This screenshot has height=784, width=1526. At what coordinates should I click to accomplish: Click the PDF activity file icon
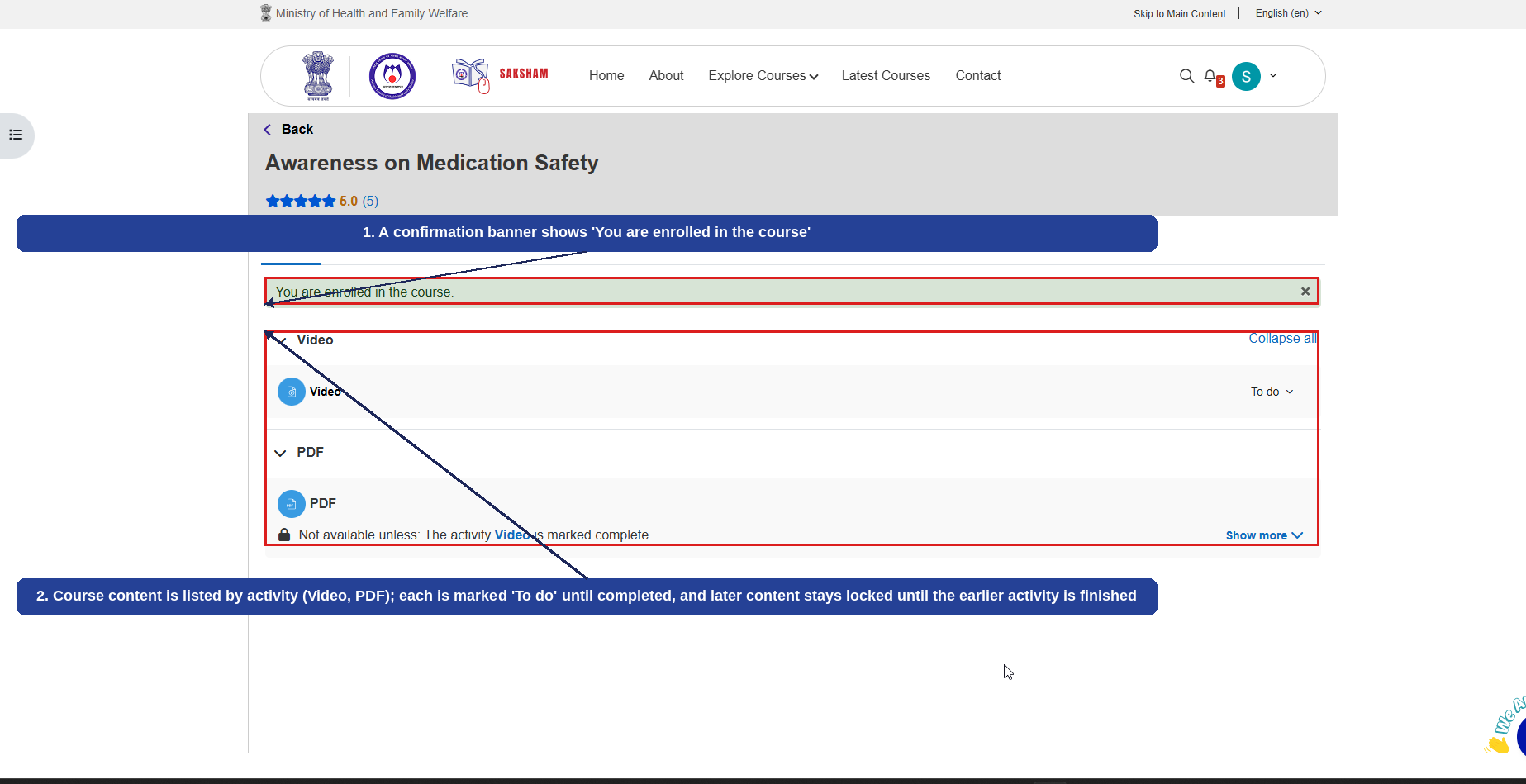pos(292,503)
